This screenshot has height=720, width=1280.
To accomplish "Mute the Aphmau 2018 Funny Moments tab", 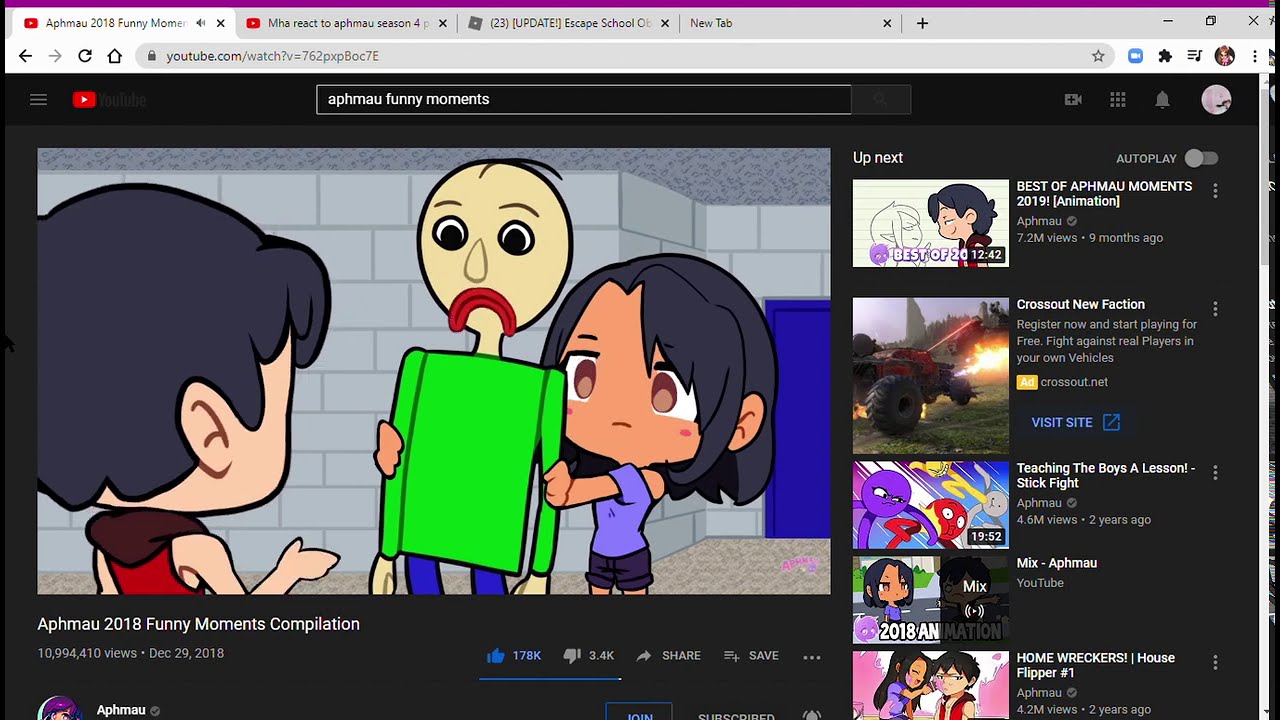I will tap(201, 23).
